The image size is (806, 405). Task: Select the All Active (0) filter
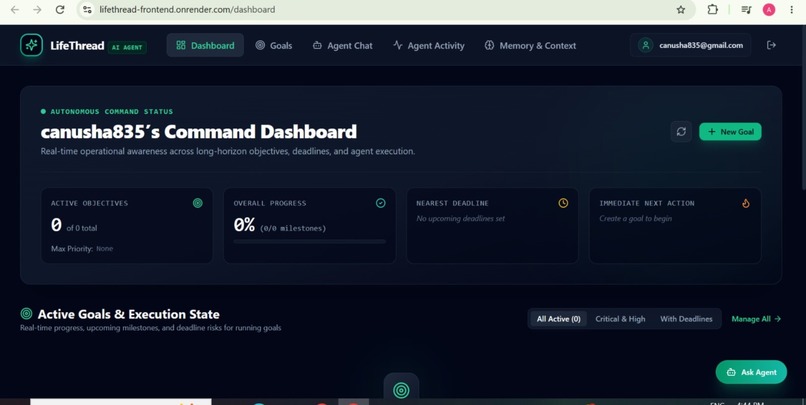[558, 319]
